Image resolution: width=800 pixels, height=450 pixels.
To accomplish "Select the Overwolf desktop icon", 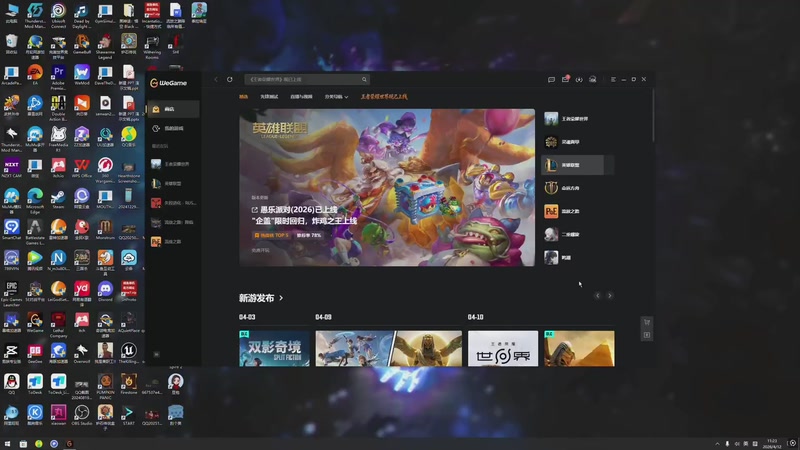I will tap(82, 354).
